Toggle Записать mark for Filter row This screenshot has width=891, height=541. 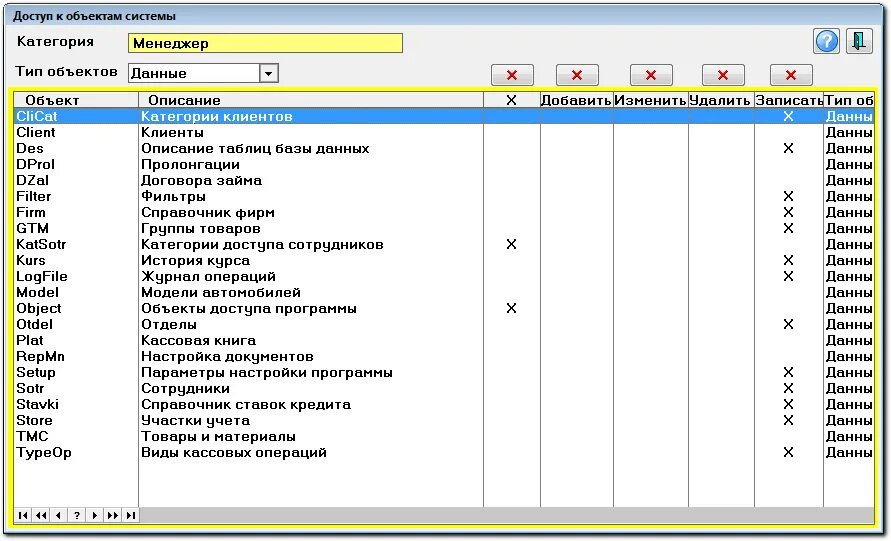(788, 197)
